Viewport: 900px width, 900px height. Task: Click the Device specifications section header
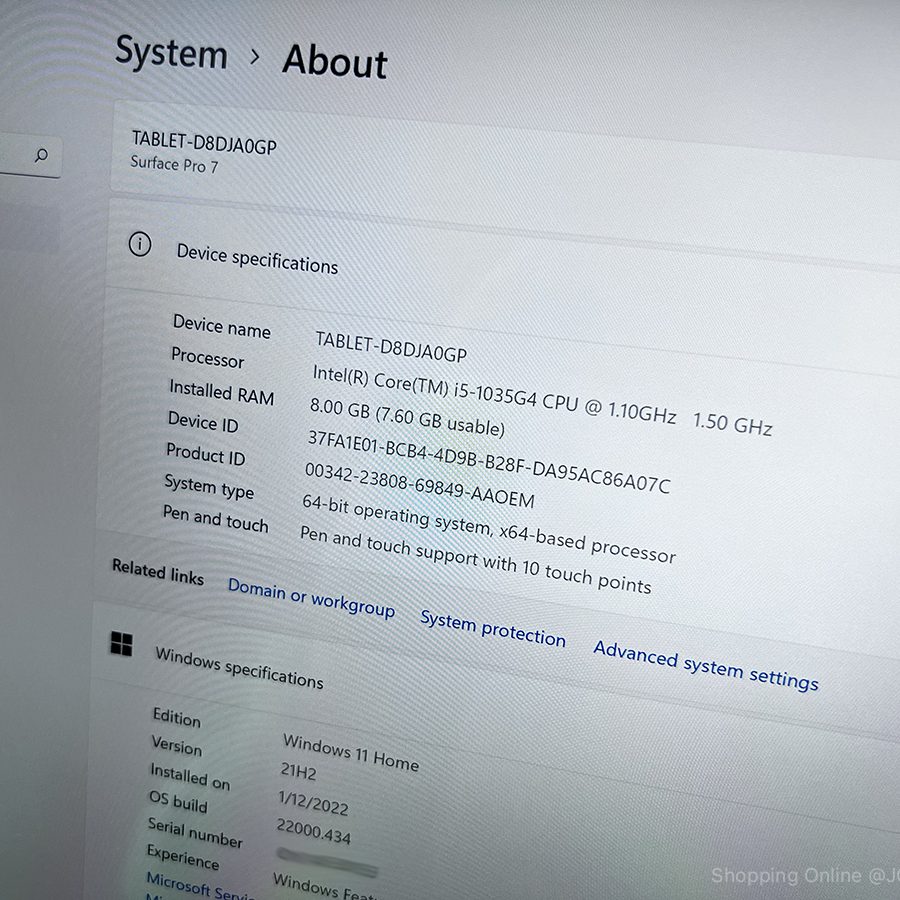point(257,259)
